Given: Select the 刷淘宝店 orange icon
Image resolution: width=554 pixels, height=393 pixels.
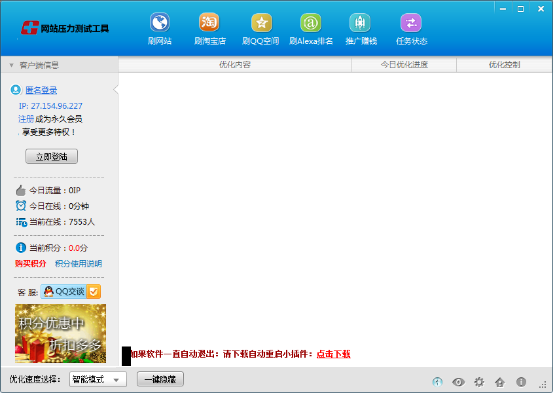Looking at the screenshot, I should click(x=209, y=23).
